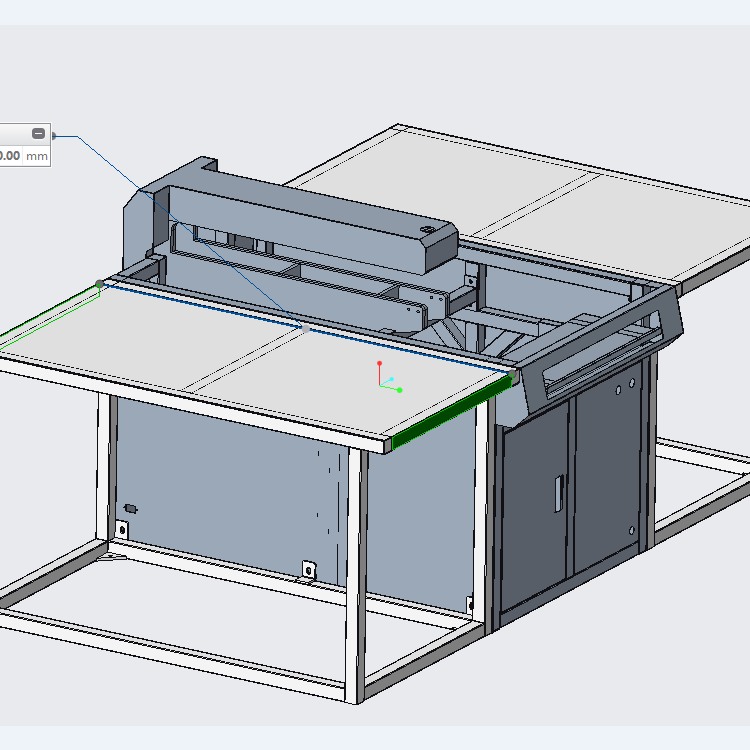The width and height of the screenshot is (750, 750).
Task: Click the red axis handle of triad
Action: click(x=379, y=362)
